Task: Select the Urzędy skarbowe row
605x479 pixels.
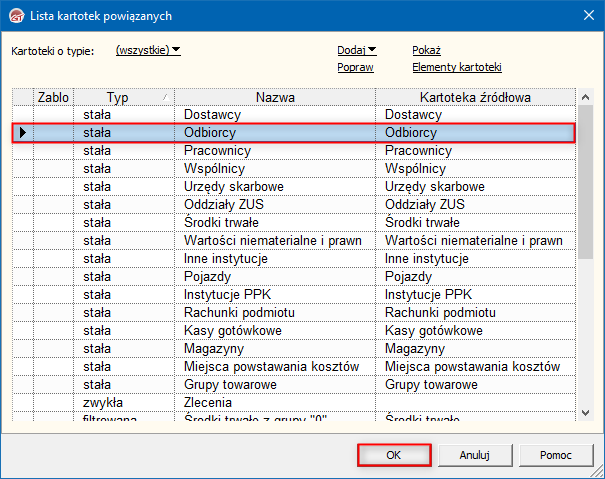Action: point(275,186)
